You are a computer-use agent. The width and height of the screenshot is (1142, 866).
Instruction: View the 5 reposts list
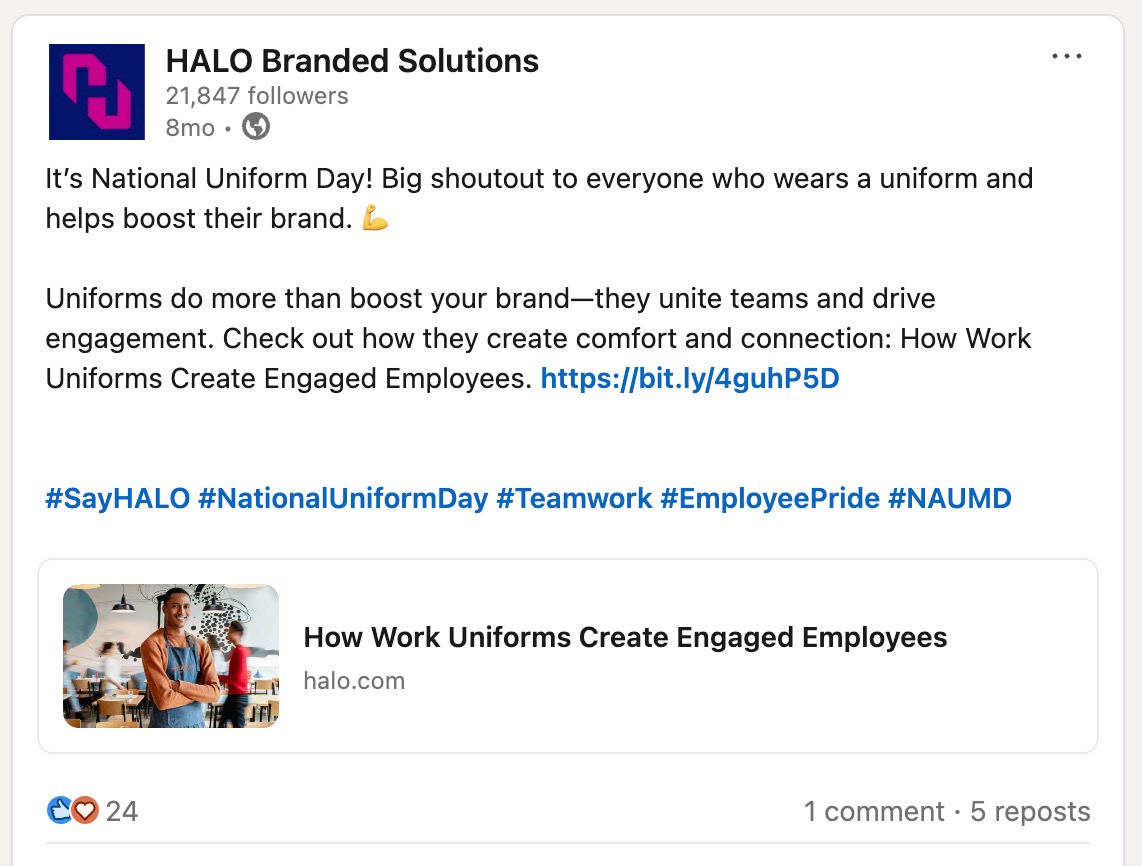(x=1030, y=811)
